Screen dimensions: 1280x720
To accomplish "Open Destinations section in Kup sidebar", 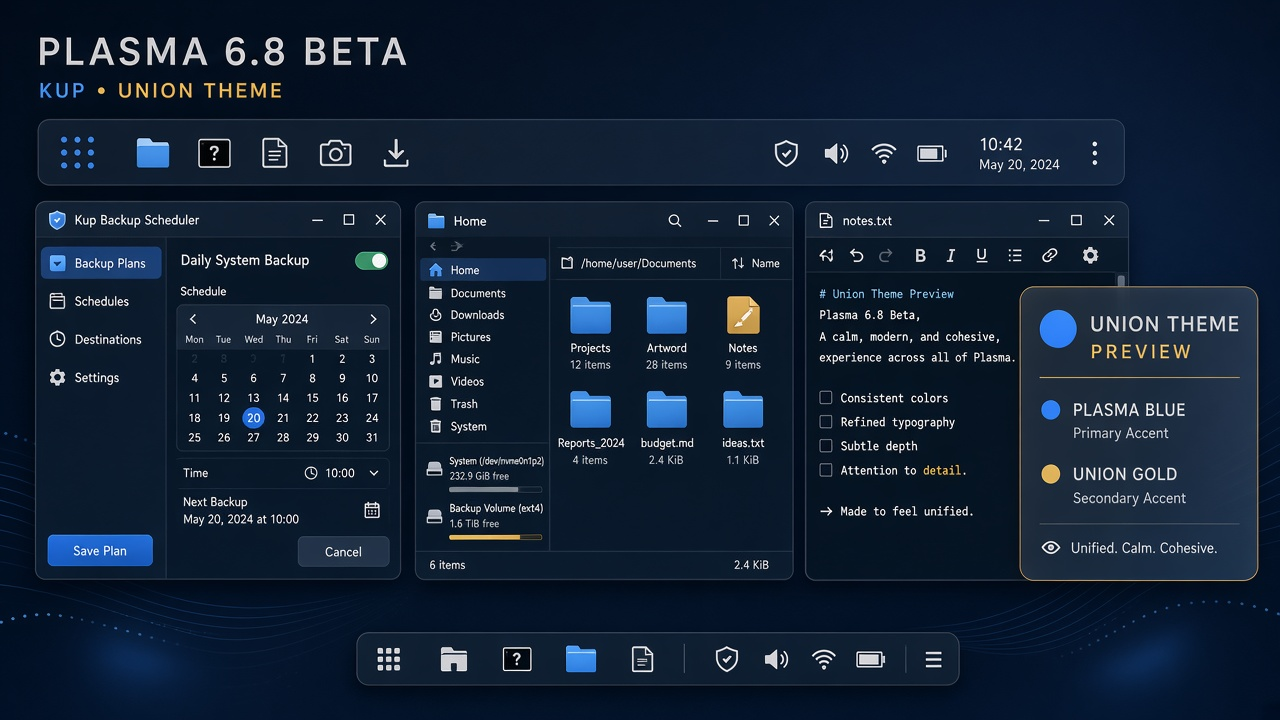I will 101,339.
